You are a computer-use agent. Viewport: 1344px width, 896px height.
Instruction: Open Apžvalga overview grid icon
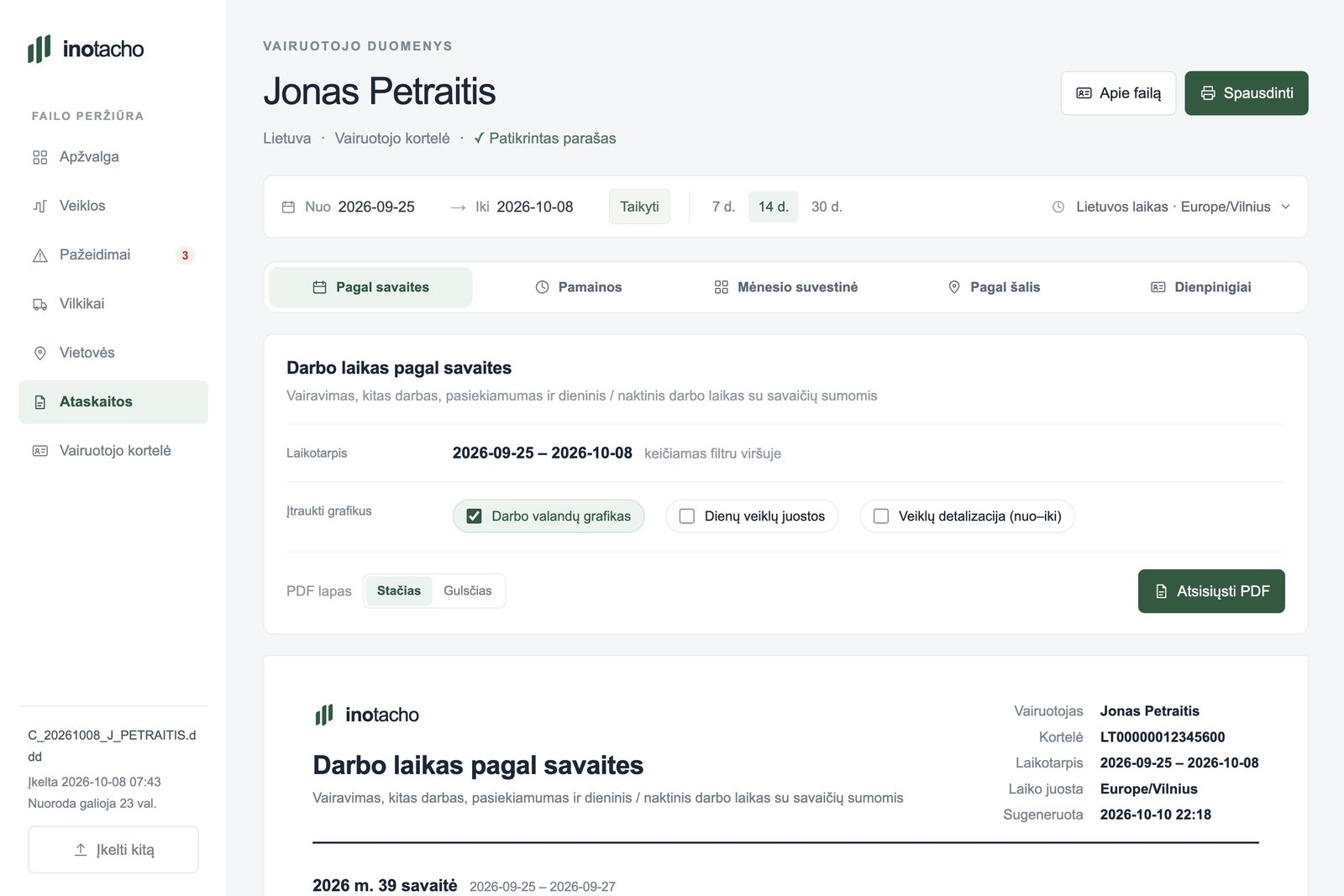(39, 157)
